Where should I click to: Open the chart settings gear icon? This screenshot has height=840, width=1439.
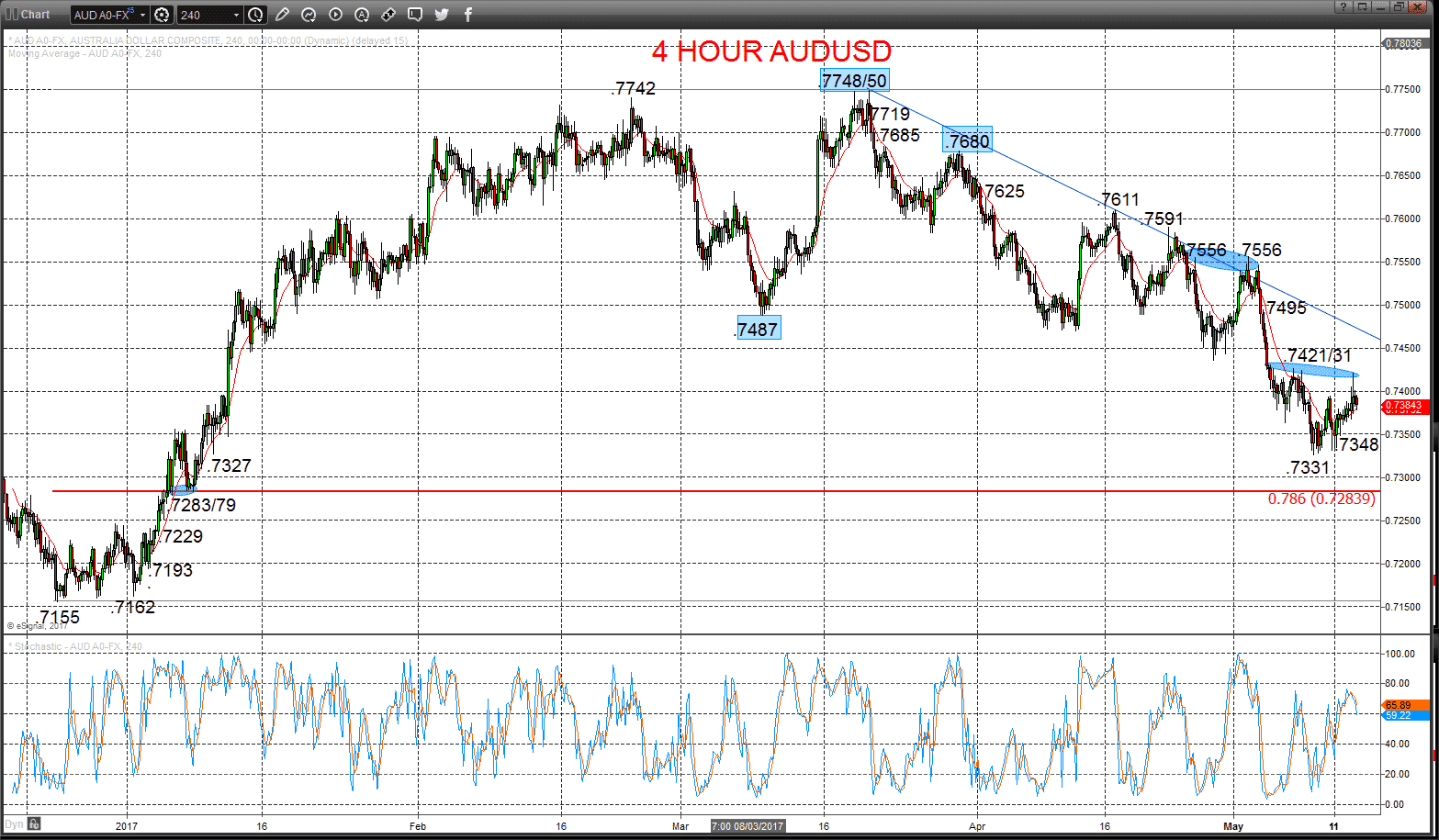pos(163,15)
